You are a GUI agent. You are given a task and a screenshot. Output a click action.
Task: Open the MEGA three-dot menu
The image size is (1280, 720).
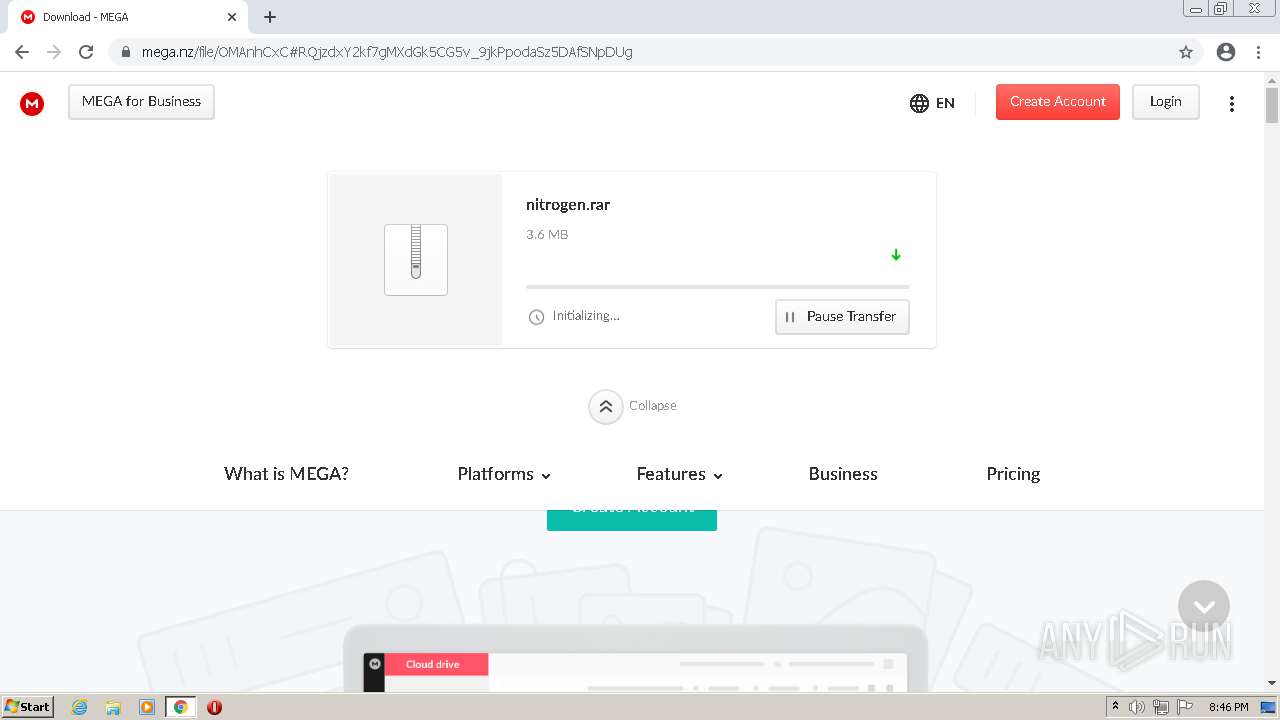point(1232,103)
